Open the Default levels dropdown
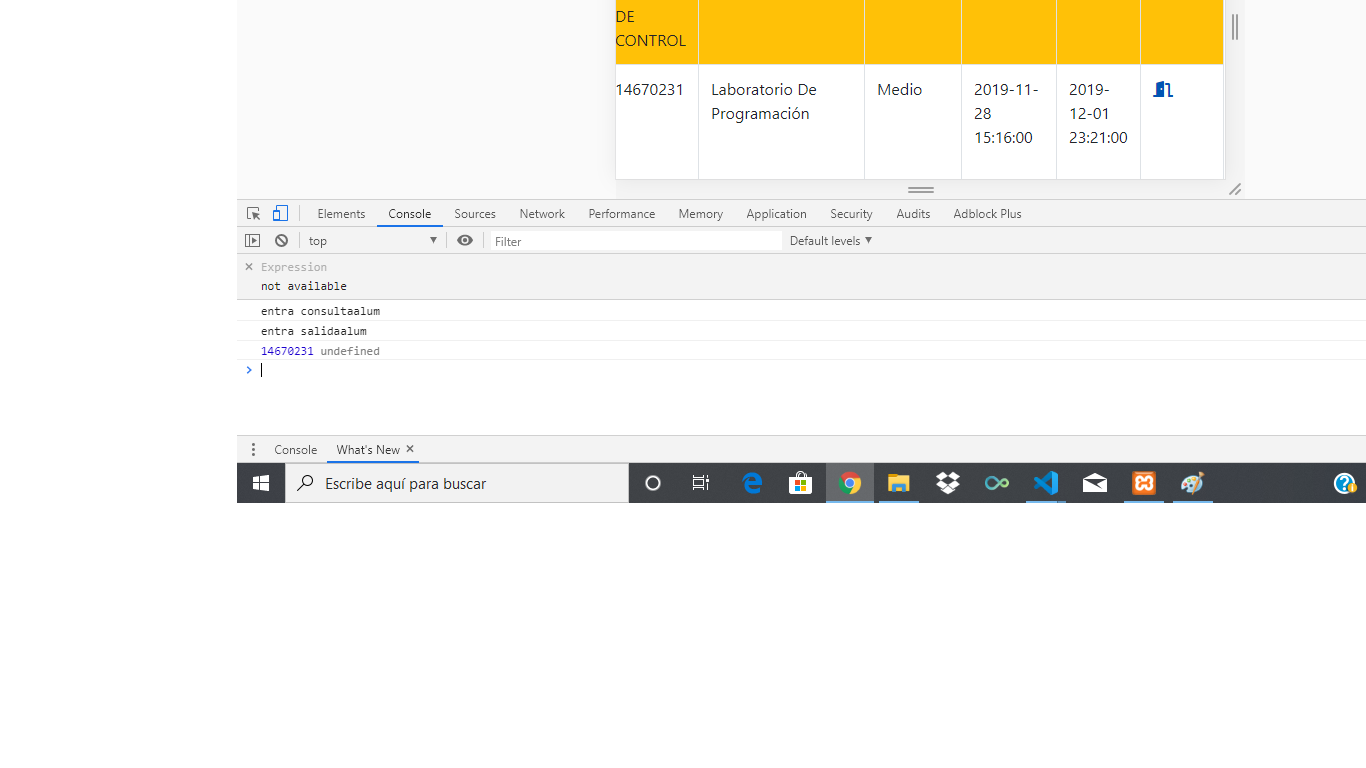 coord(831,241)
